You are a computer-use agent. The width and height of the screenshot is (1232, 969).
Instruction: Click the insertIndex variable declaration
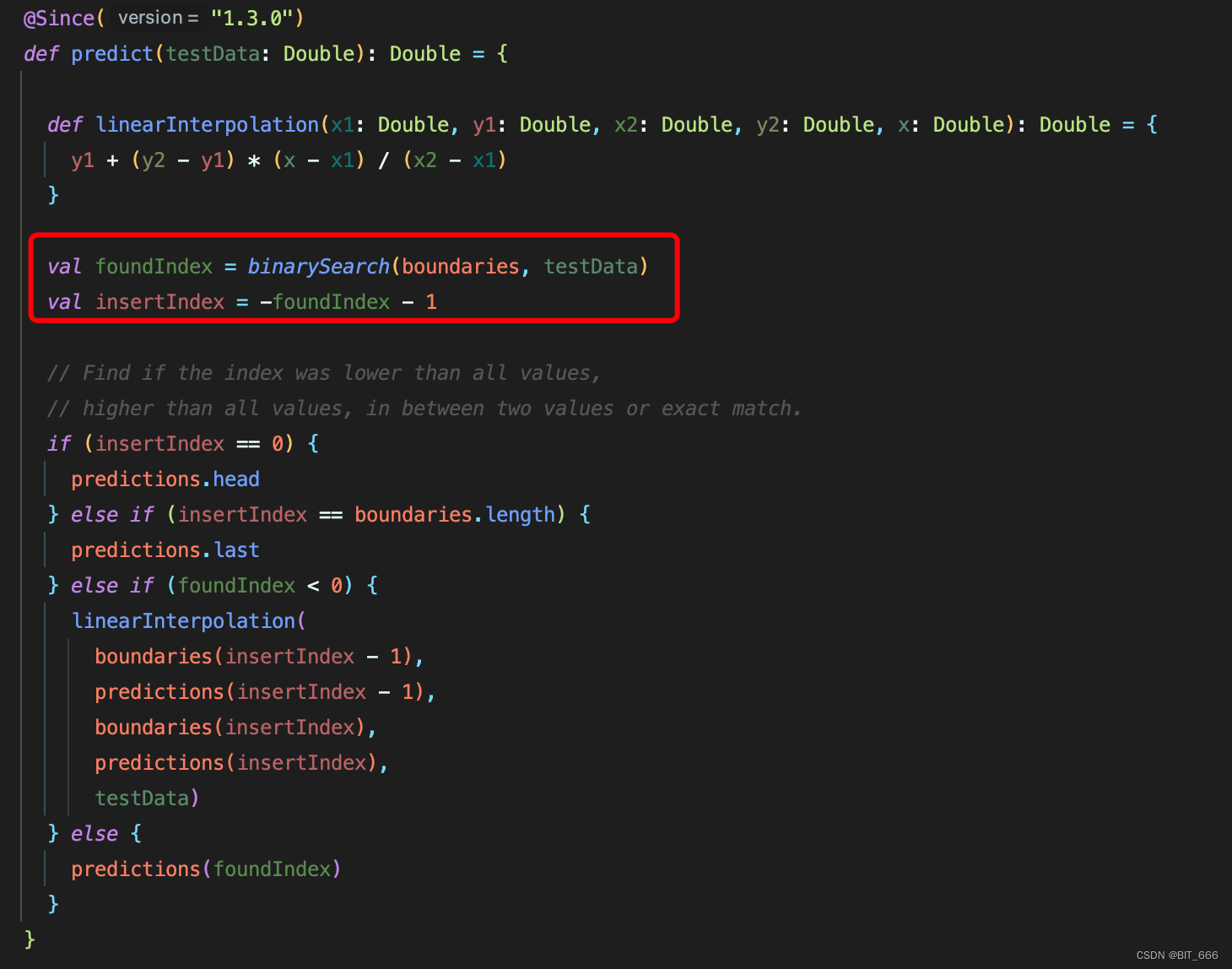(x=159, y=301)
